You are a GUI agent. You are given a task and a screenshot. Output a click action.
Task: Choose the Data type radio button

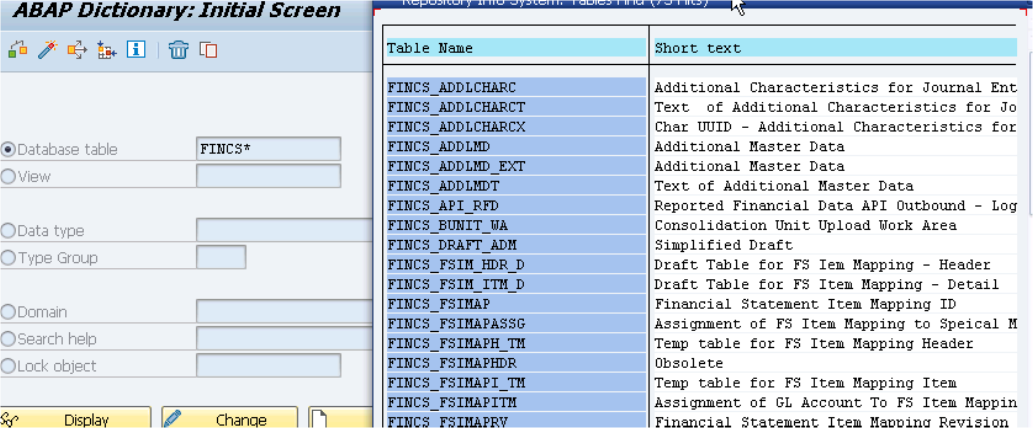[9, 231]
